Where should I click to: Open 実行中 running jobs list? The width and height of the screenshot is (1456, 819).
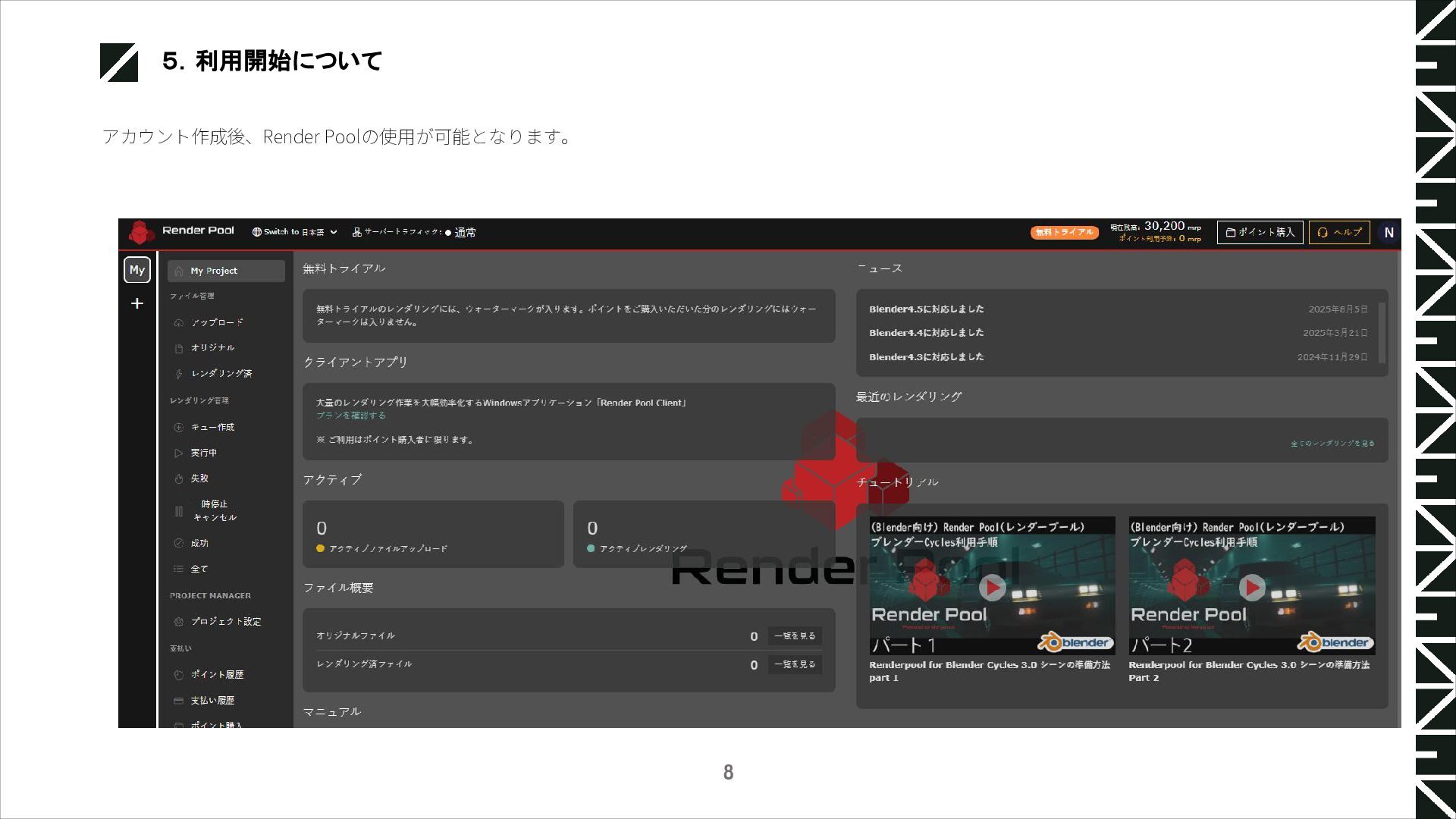203,453
